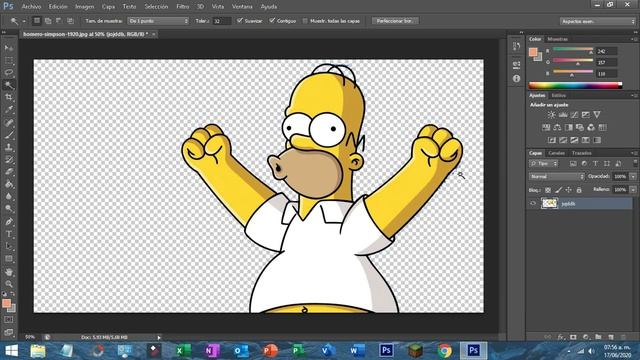
Task: Select the Crop tool
Action: tap(9, 97)
